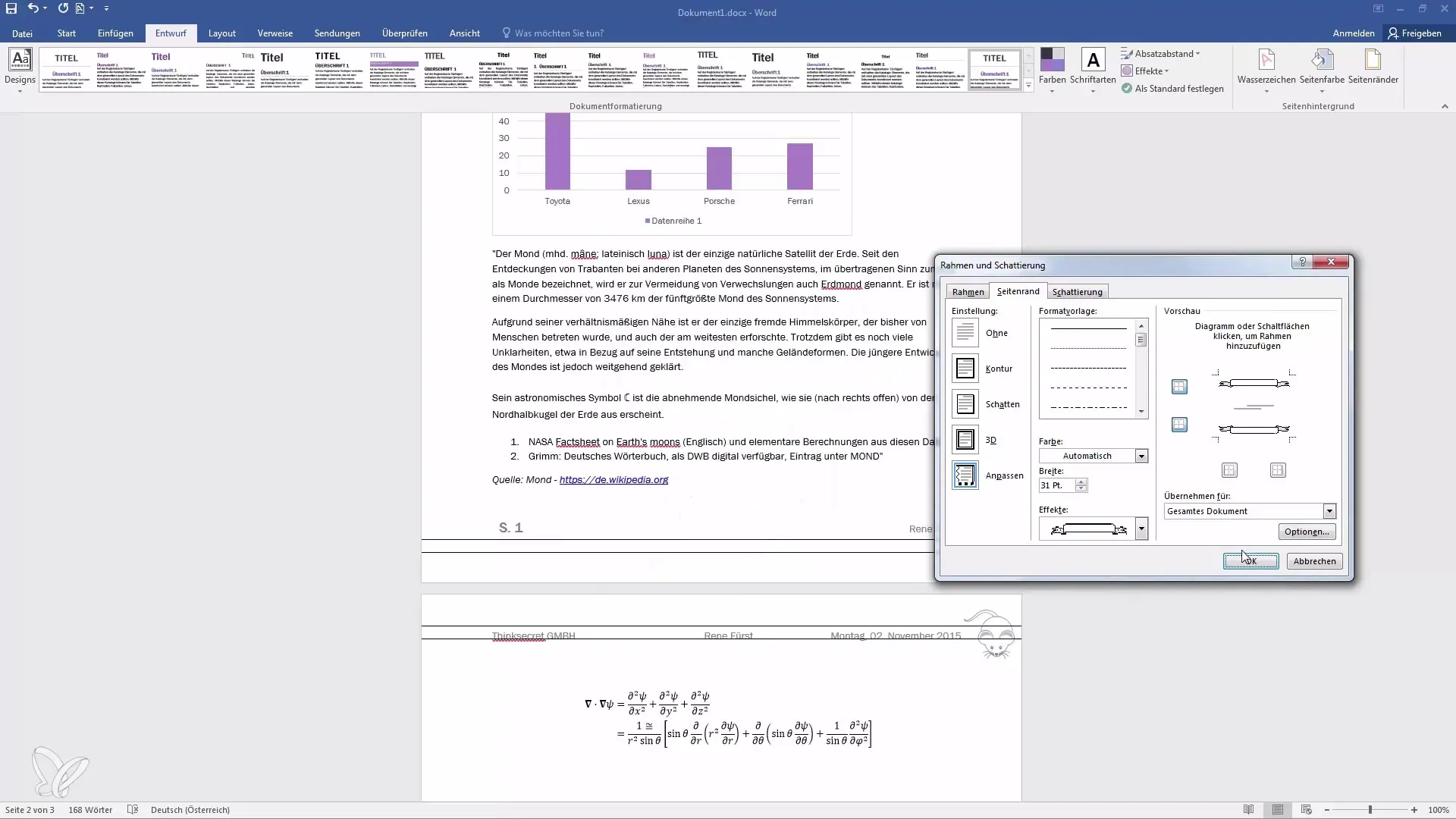Expand the ribbon Effekte dropdown
Screen dimensions: 1456x819
1146,71
